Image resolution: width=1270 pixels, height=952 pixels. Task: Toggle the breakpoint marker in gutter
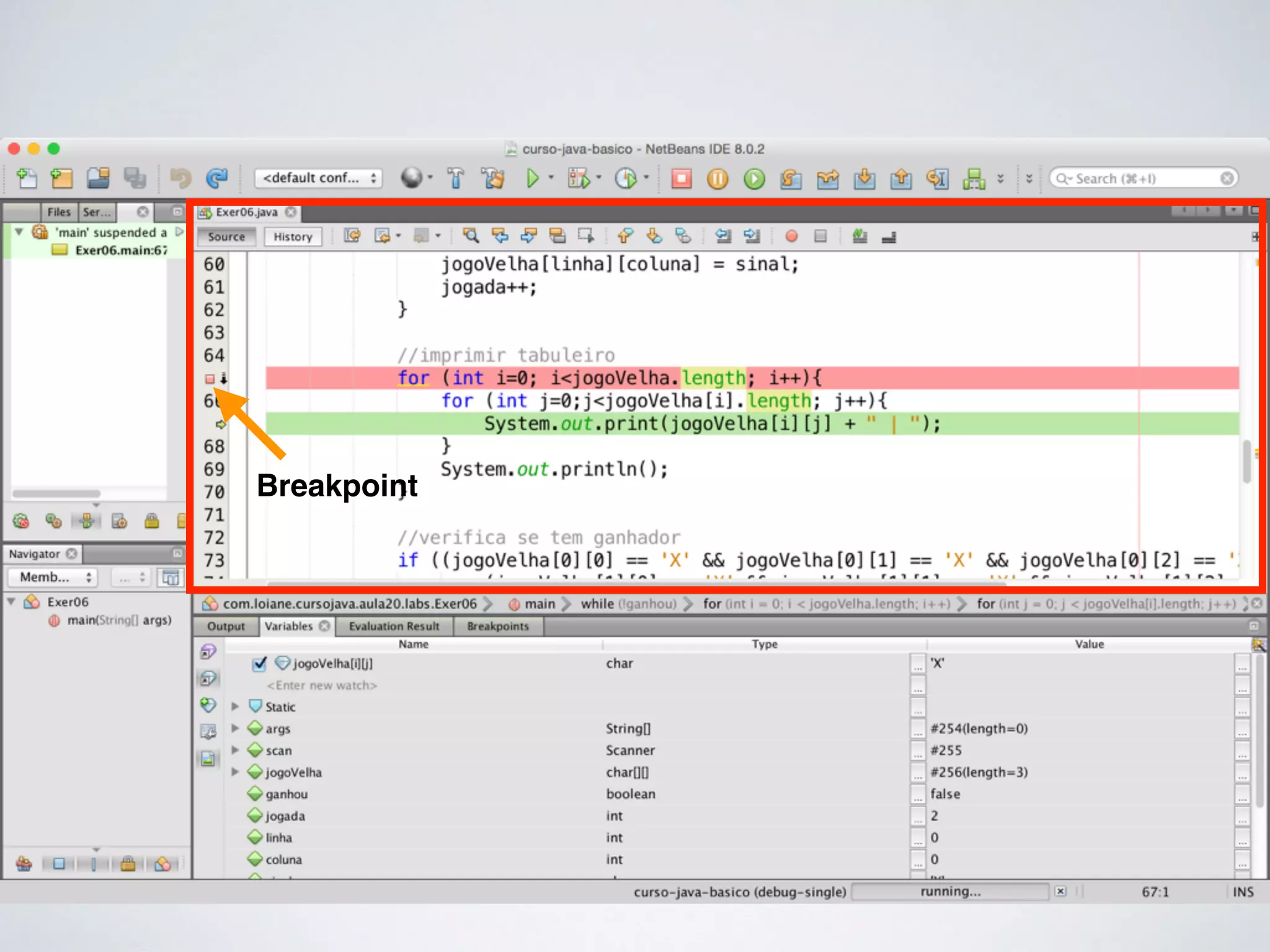coord(210,379)
